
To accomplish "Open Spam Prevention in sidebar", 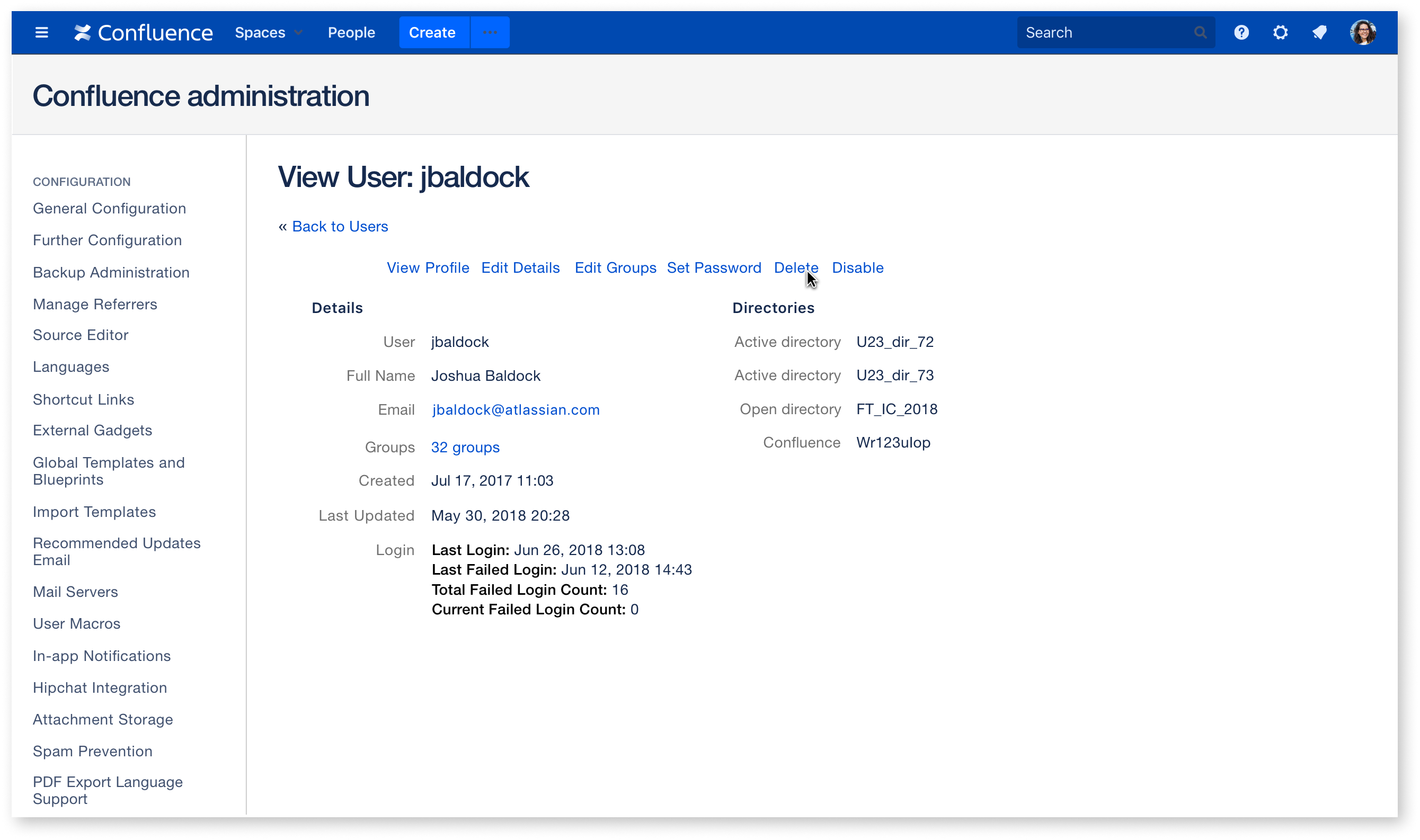I will coord(92,751).
